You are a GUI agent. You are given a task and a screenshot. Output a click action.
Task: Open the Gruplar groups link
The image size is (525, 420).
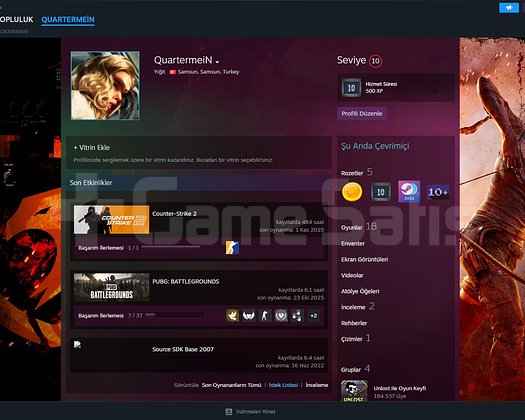(351, 370)
